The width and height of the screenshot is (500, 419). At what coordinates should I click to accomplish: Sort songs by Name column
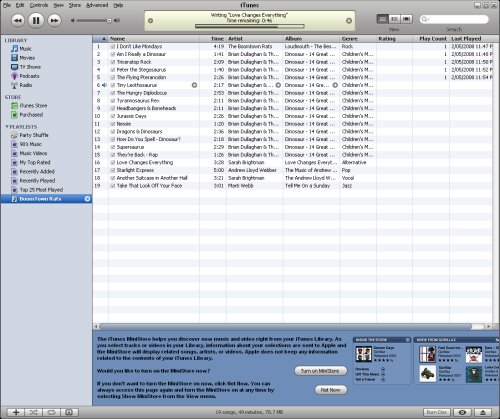click(x=154, y=39)
